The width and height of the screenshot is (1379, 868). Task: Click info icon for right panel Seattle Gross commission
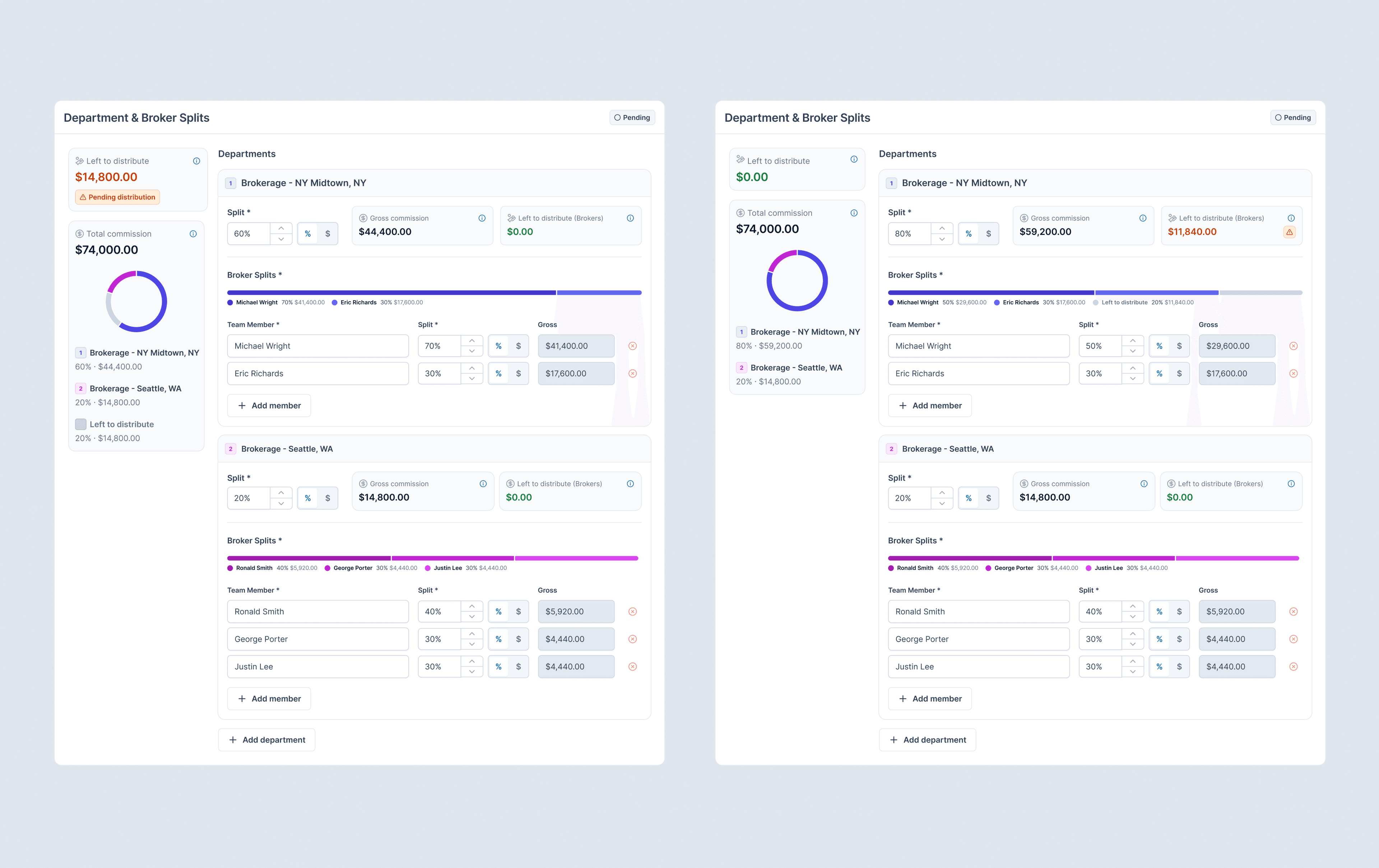tap(1144, 484)
